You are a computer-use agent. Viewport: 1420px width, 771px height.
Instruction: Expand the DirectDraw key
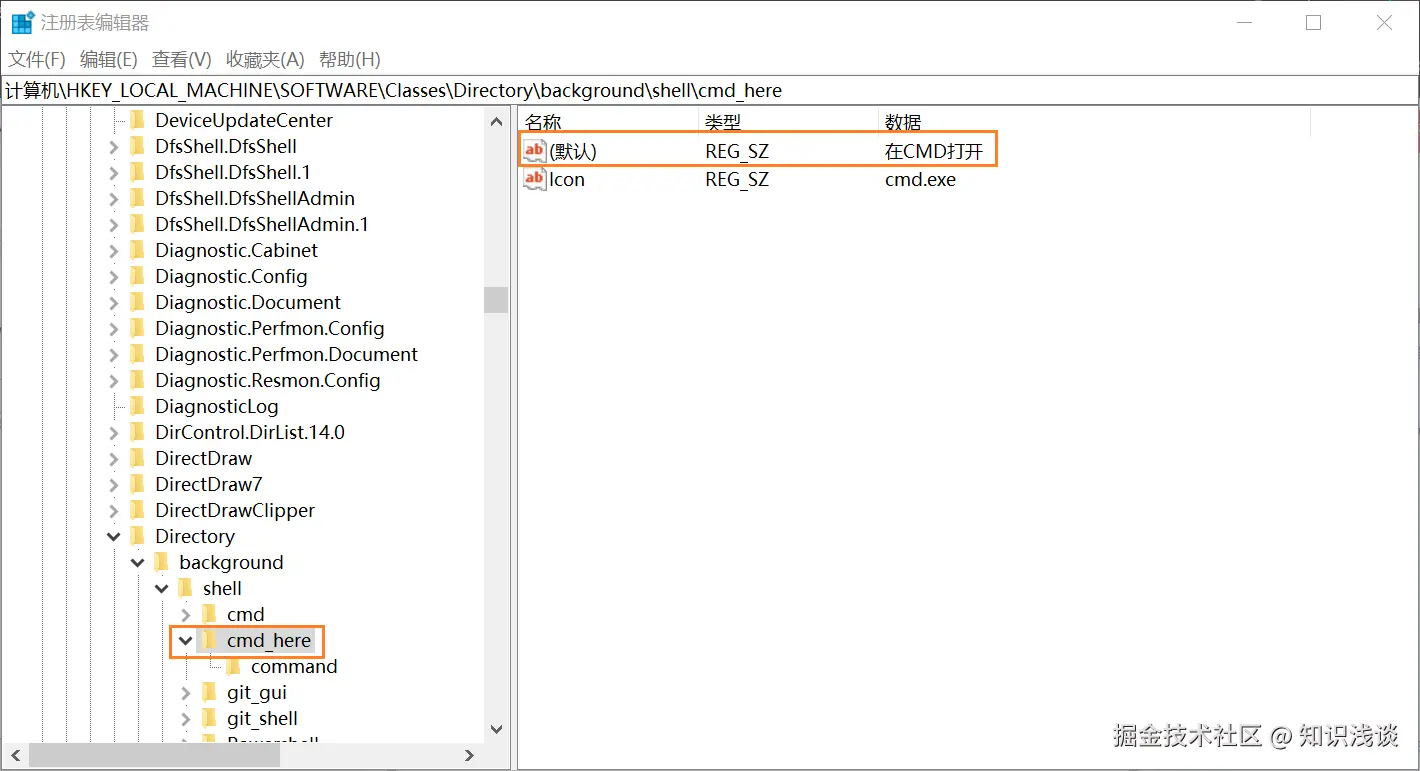tap(113, 459)
